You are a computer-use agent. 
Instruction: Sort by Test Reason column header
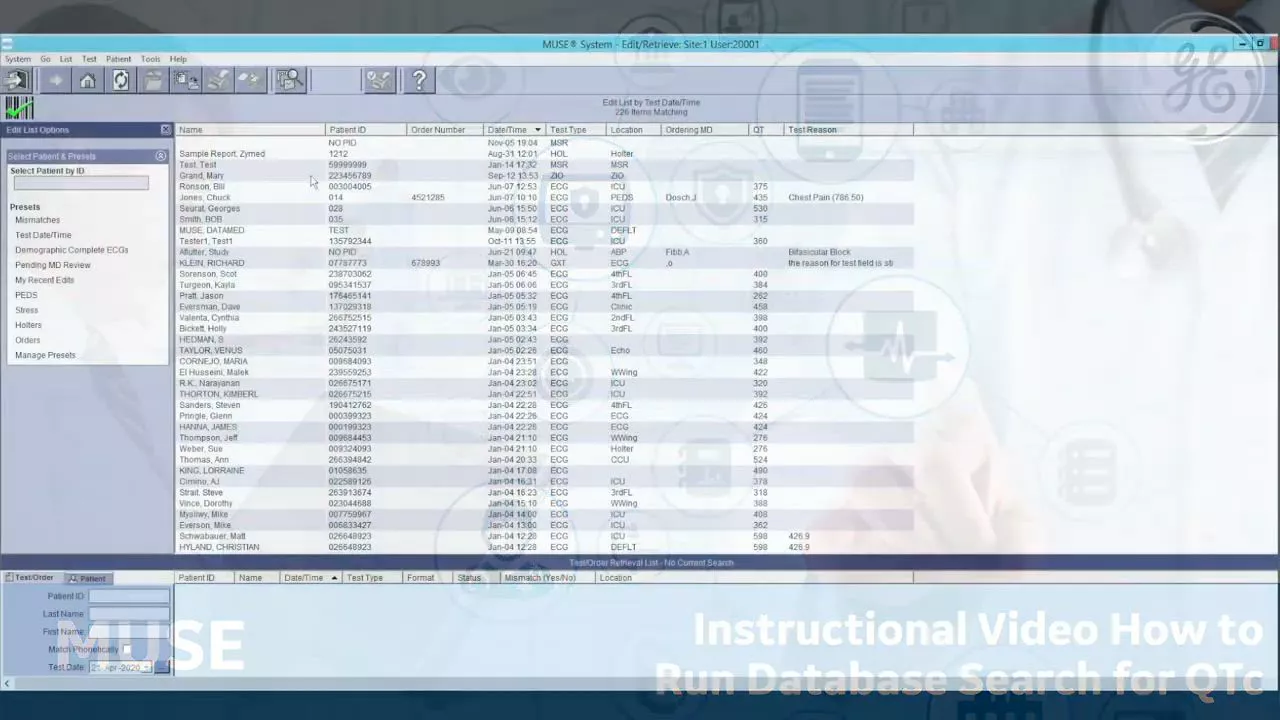[849, 130]
